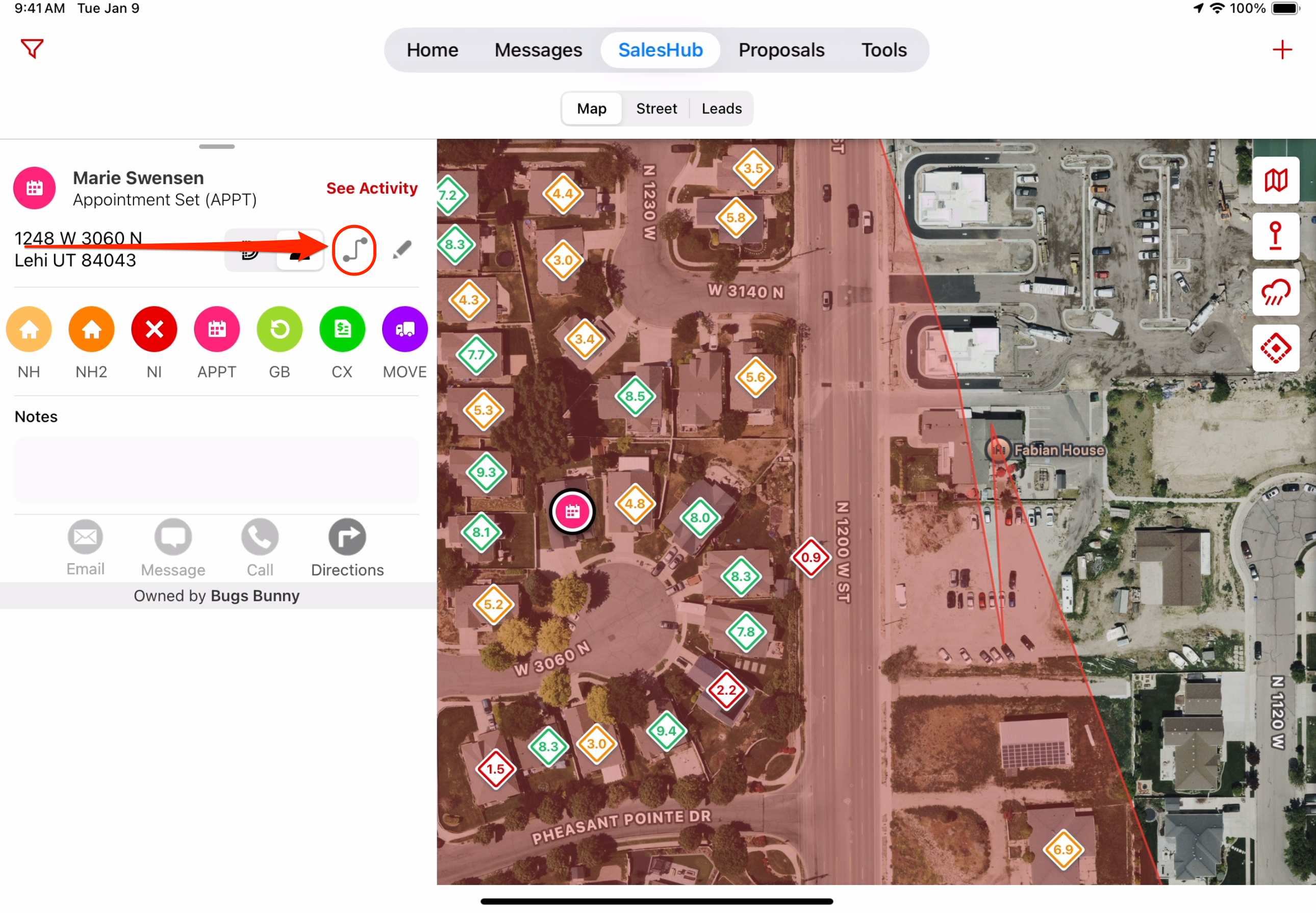This screenshot has height=913, width=1316.
Task: Expand the panel drag handle
Action: pos(217,147)
